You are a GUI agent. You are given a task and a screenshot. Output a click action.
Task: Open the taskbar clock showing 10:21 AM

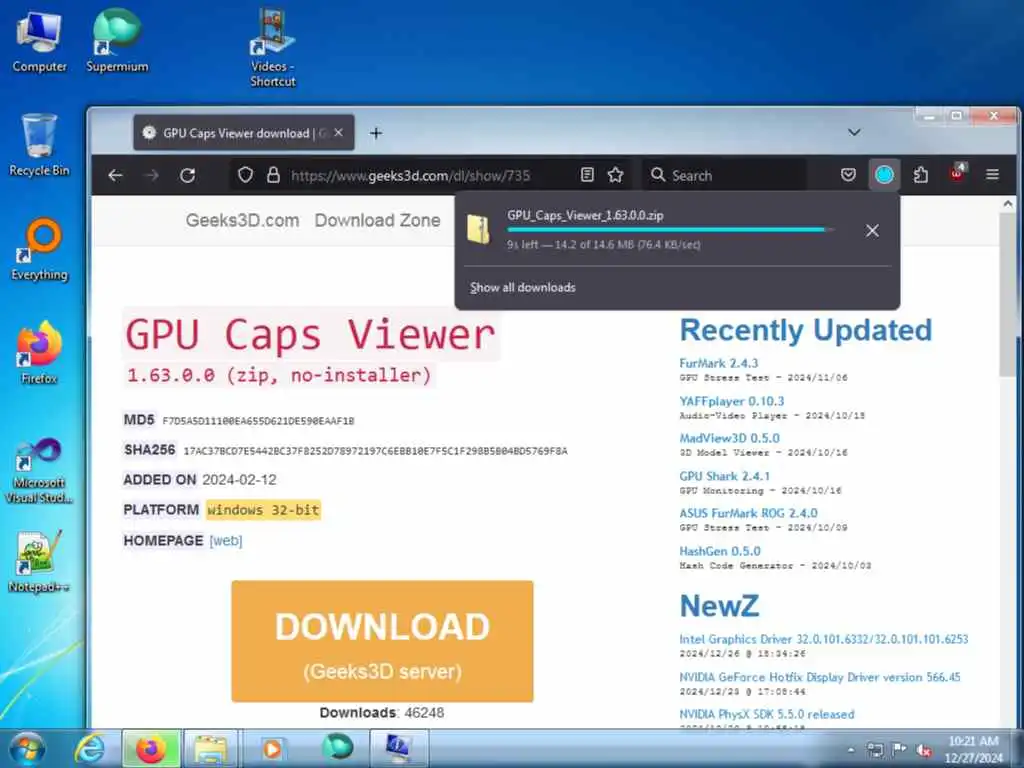(x=974, y=749)
